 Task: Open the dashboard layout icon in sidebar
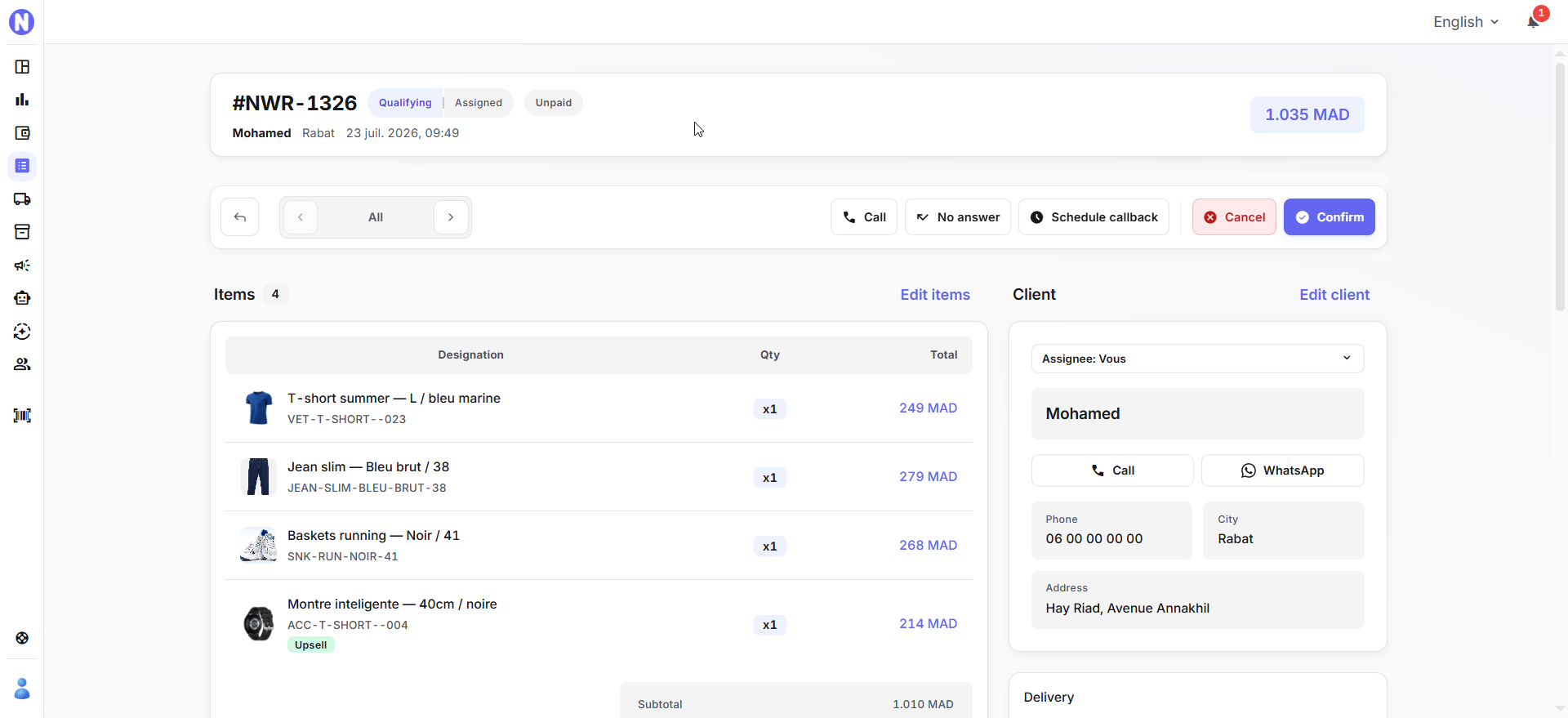pos(22,67)
